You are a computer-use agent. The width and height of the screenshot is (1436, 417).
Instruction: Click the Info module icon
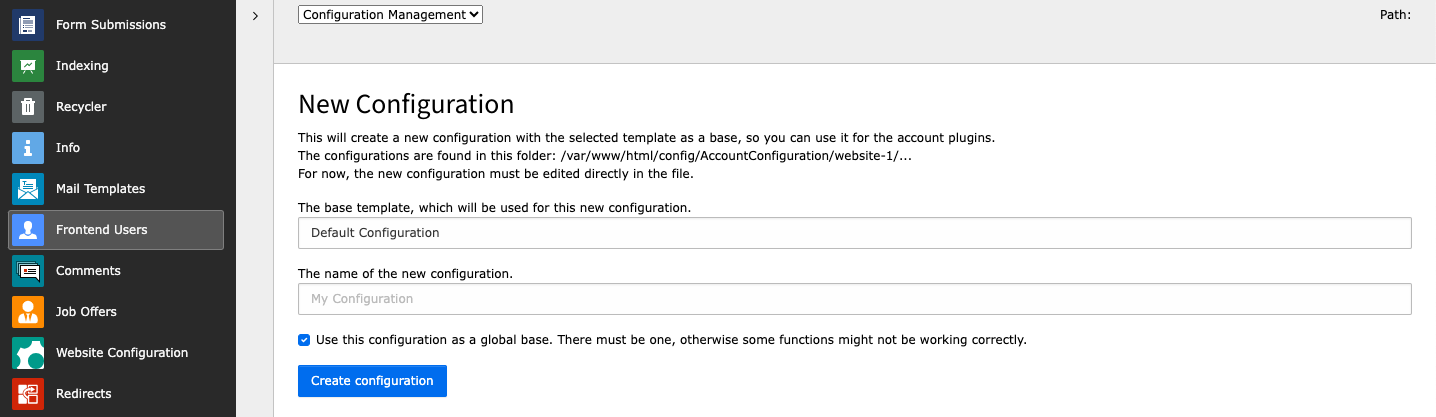point(28,147)
